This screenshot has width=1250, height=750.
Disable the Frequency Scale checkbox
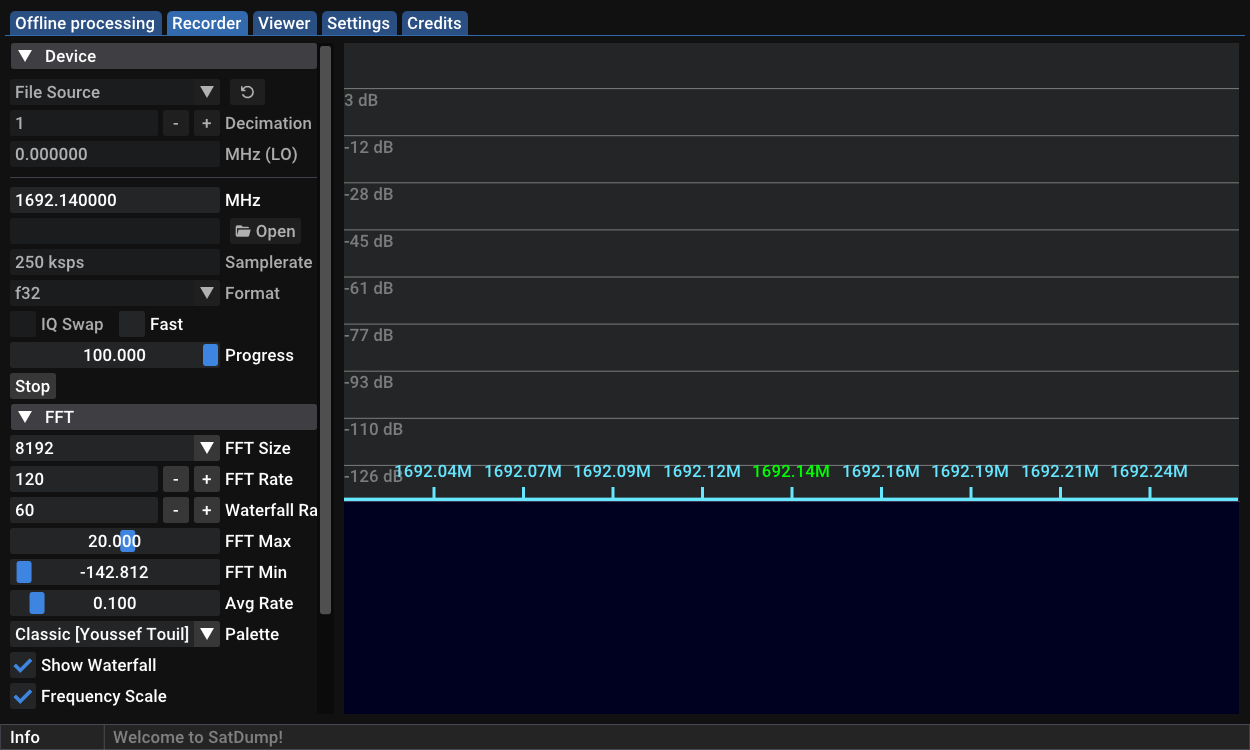tap(23, 696)
